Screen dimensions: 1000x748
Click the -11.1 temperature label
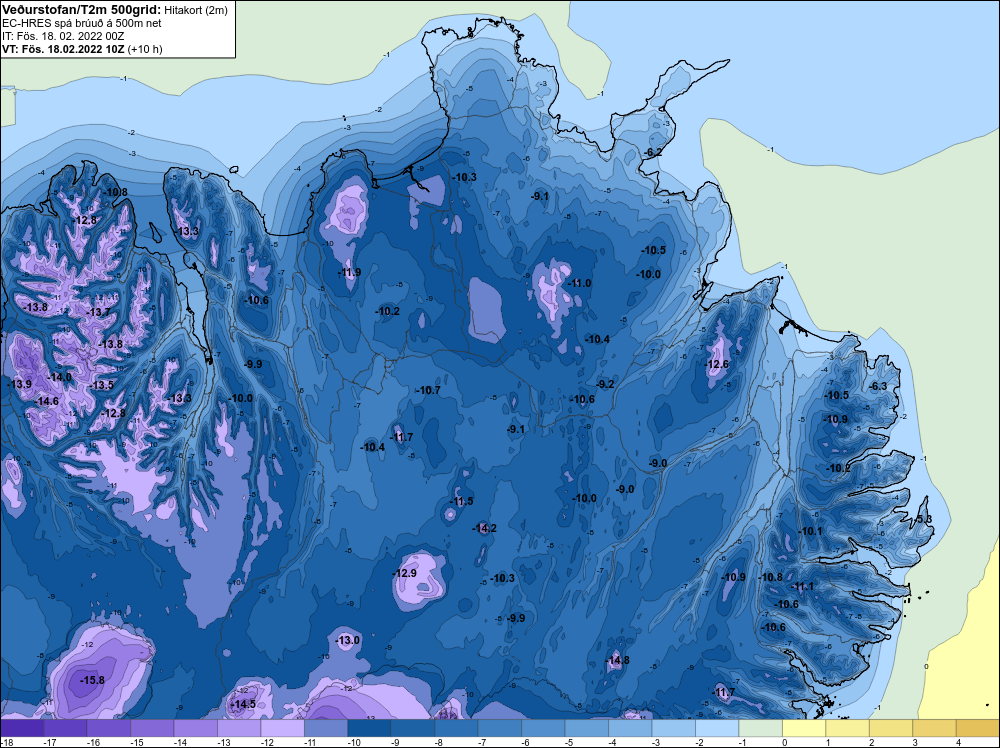click(x=802, y=586)
